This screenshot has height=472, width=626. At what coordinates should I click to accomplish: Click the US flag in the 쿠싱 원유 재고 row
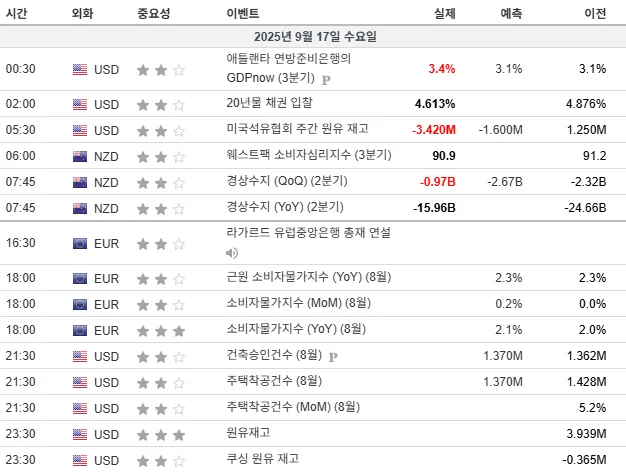click(x=80, y=460)
